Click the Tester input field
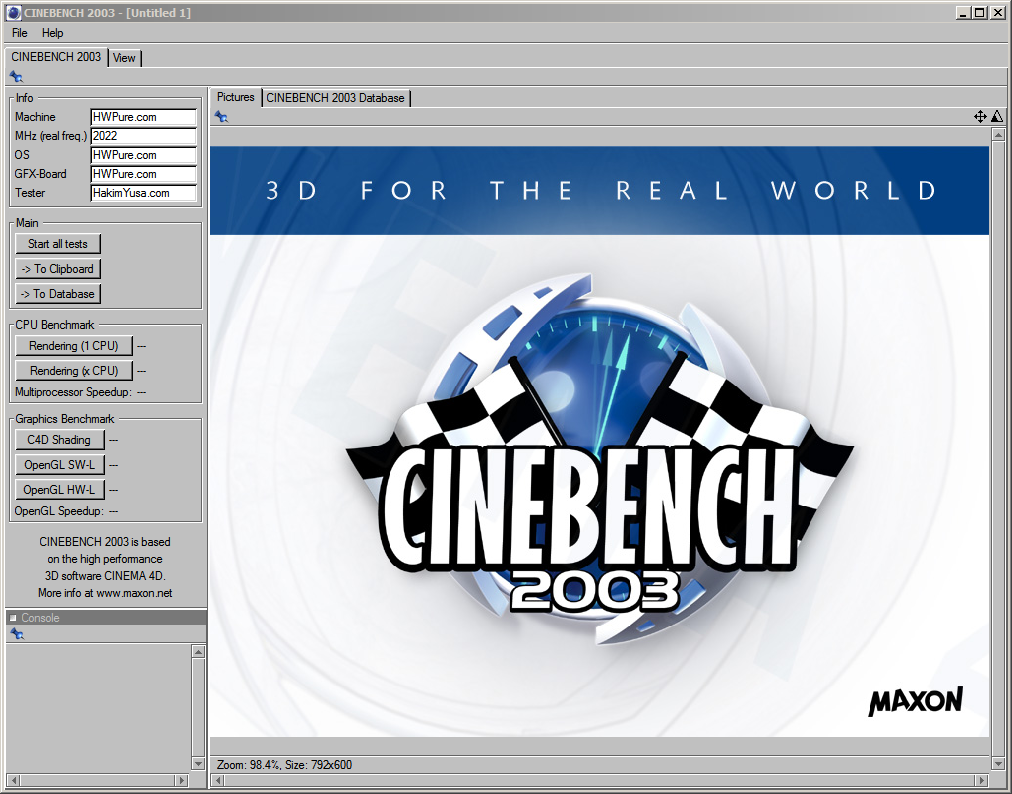 pyautogui.click(x=143, y=193)
